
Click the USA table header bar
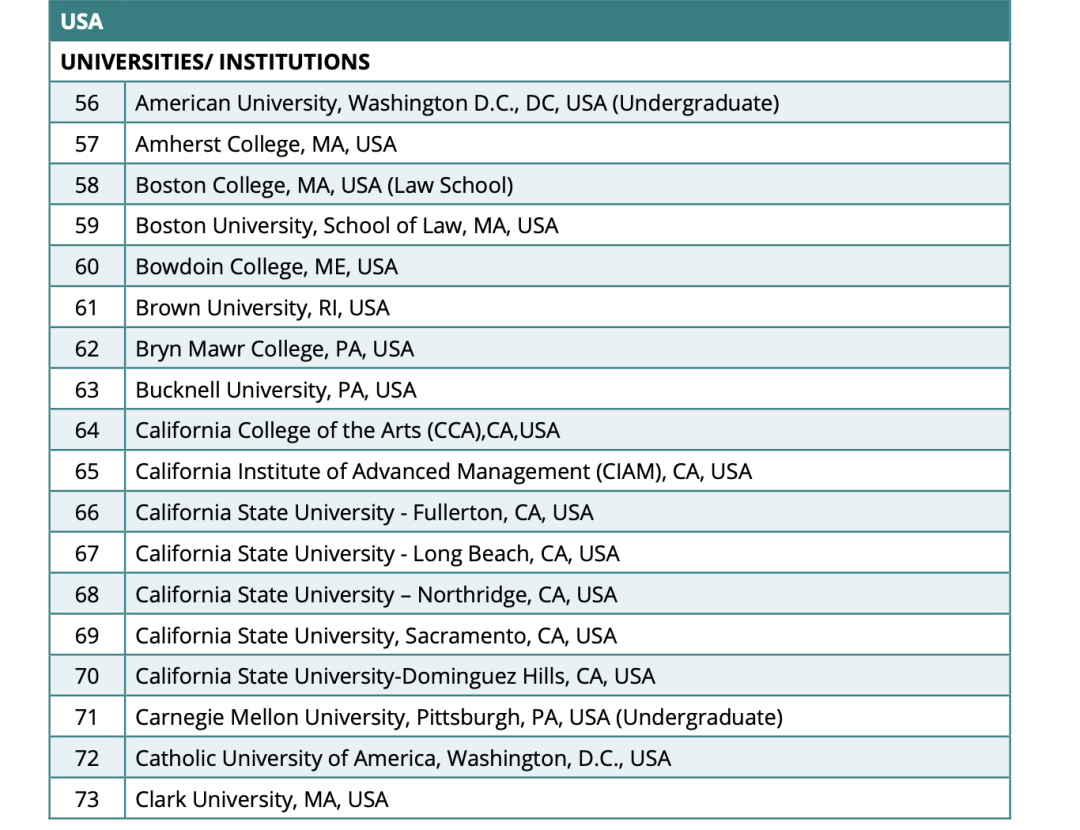tap(529, 21)
